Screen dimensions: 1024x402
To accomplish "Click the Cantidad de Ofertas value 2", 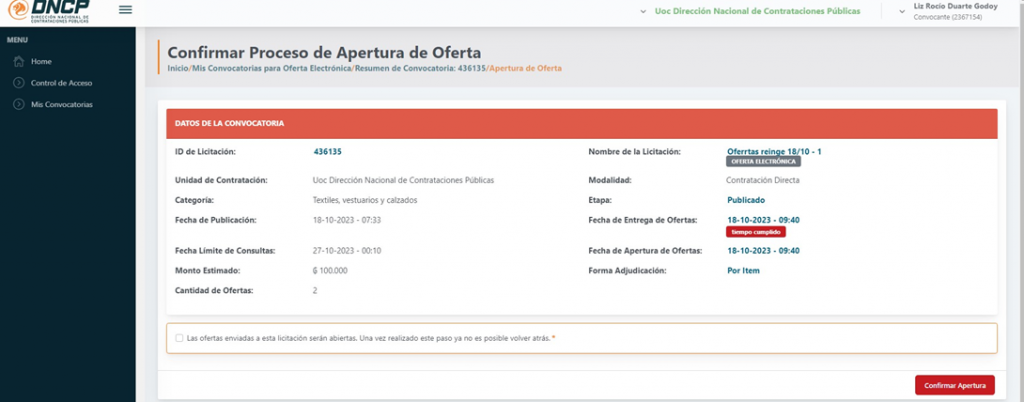I will [315, 290].
